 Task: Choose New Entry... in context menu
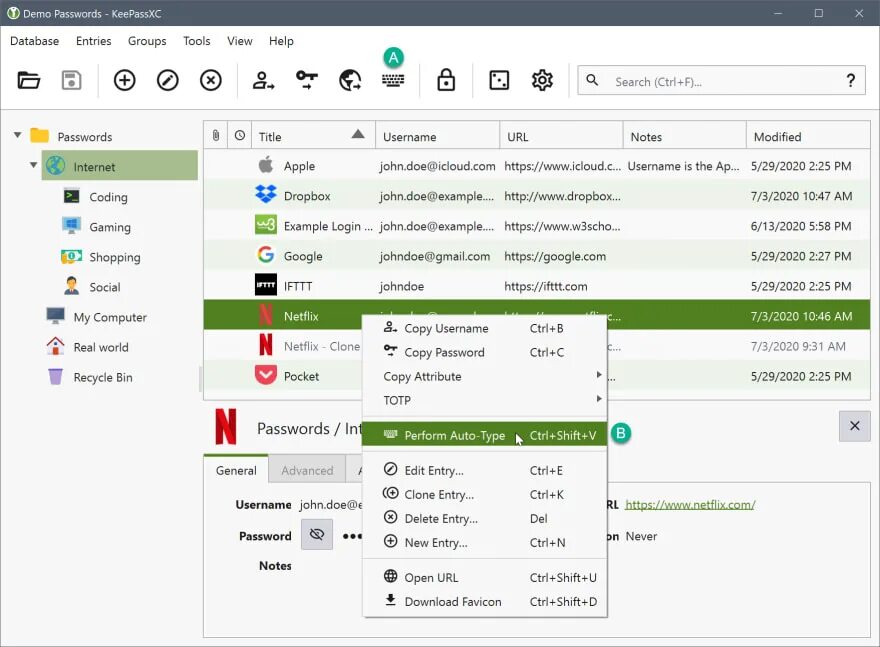click(484, 543)
